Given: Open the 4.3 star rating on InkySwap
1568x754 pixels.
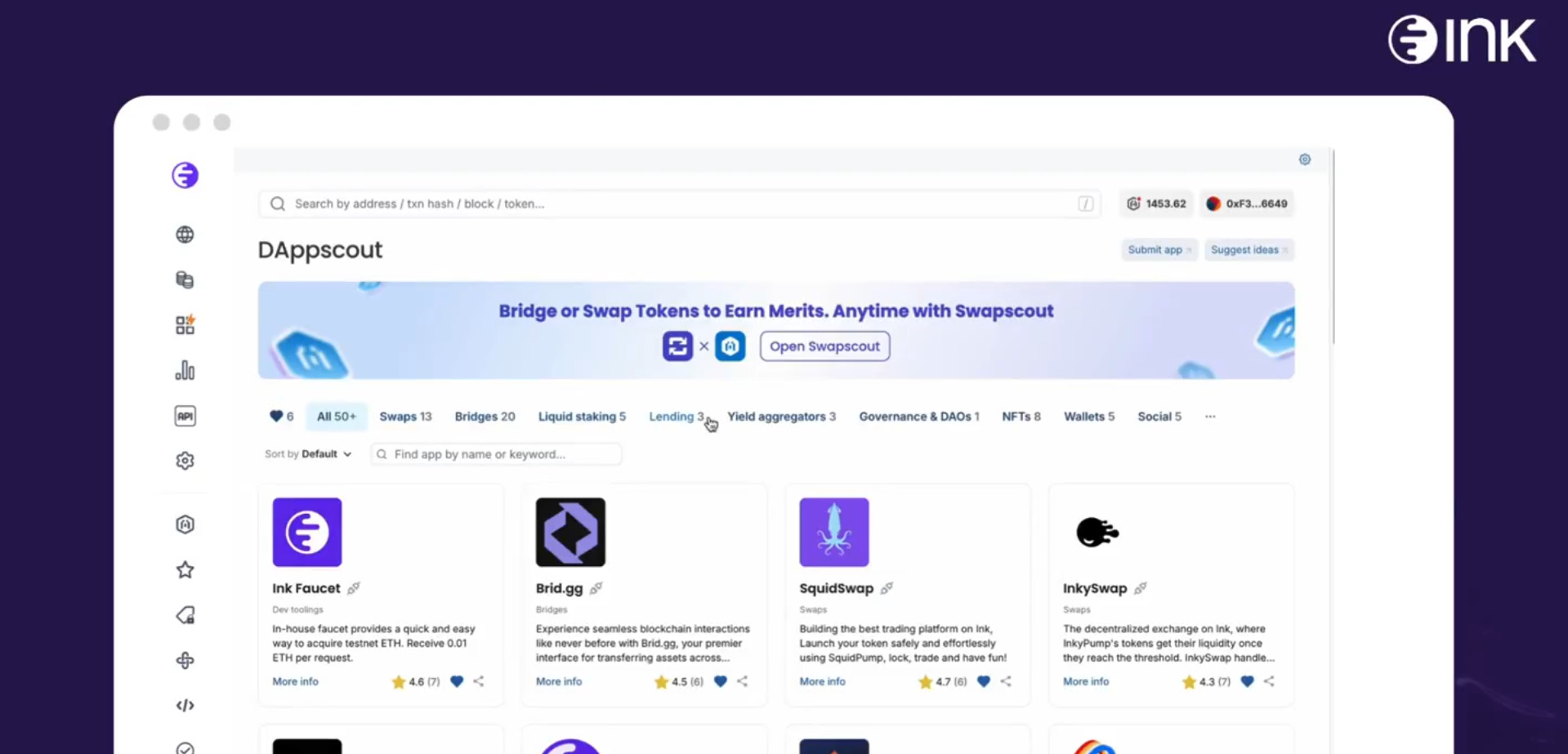Looking at the screenshot, I should [x=1206, y=682].
